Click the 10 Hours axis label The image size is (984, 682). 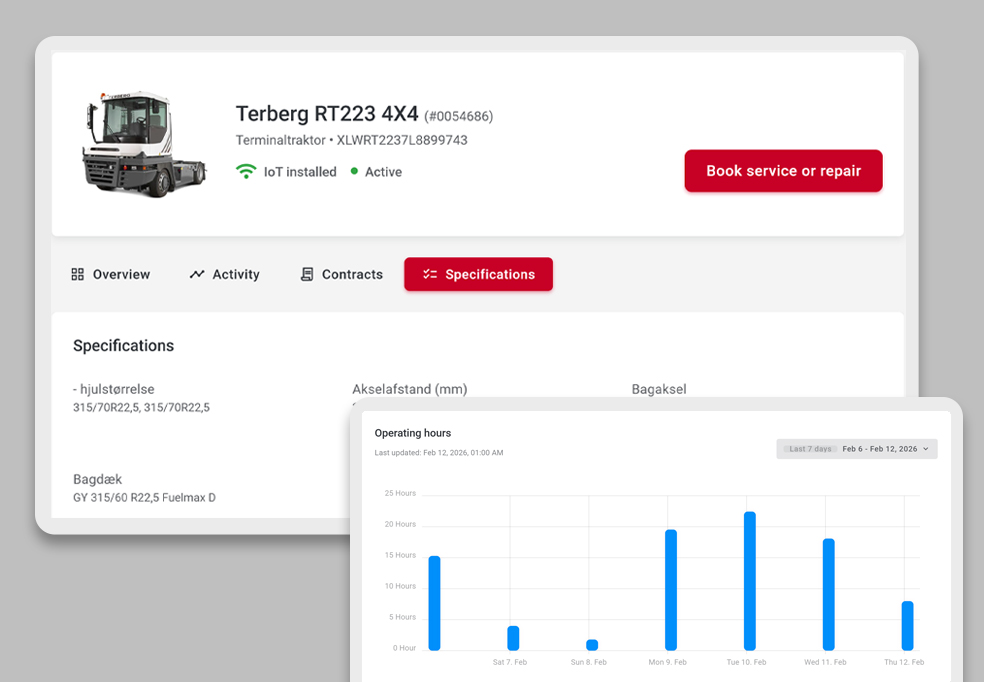tap(400, 586)
